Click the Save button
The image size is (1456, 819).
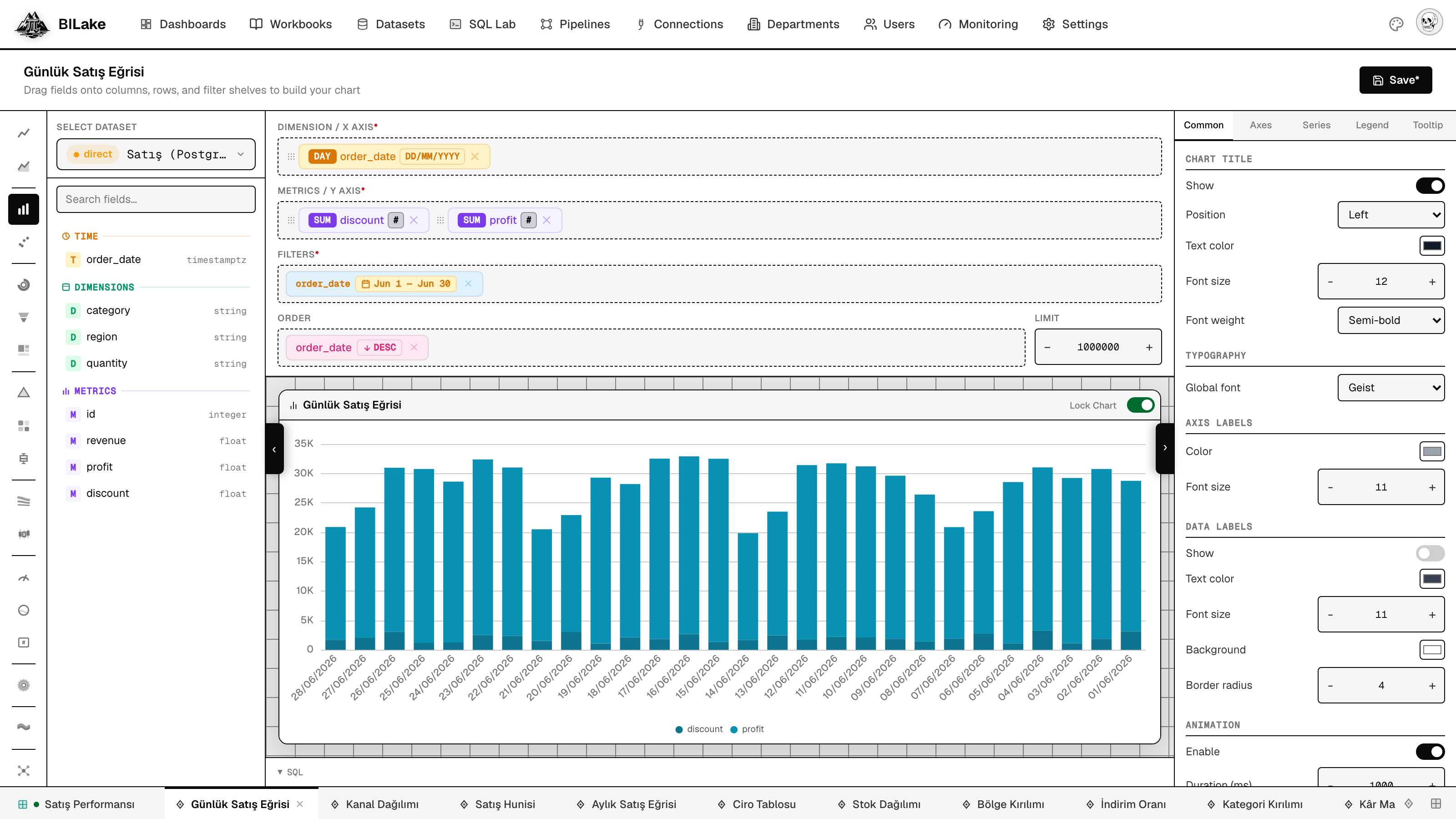(x=1395, y=80)
